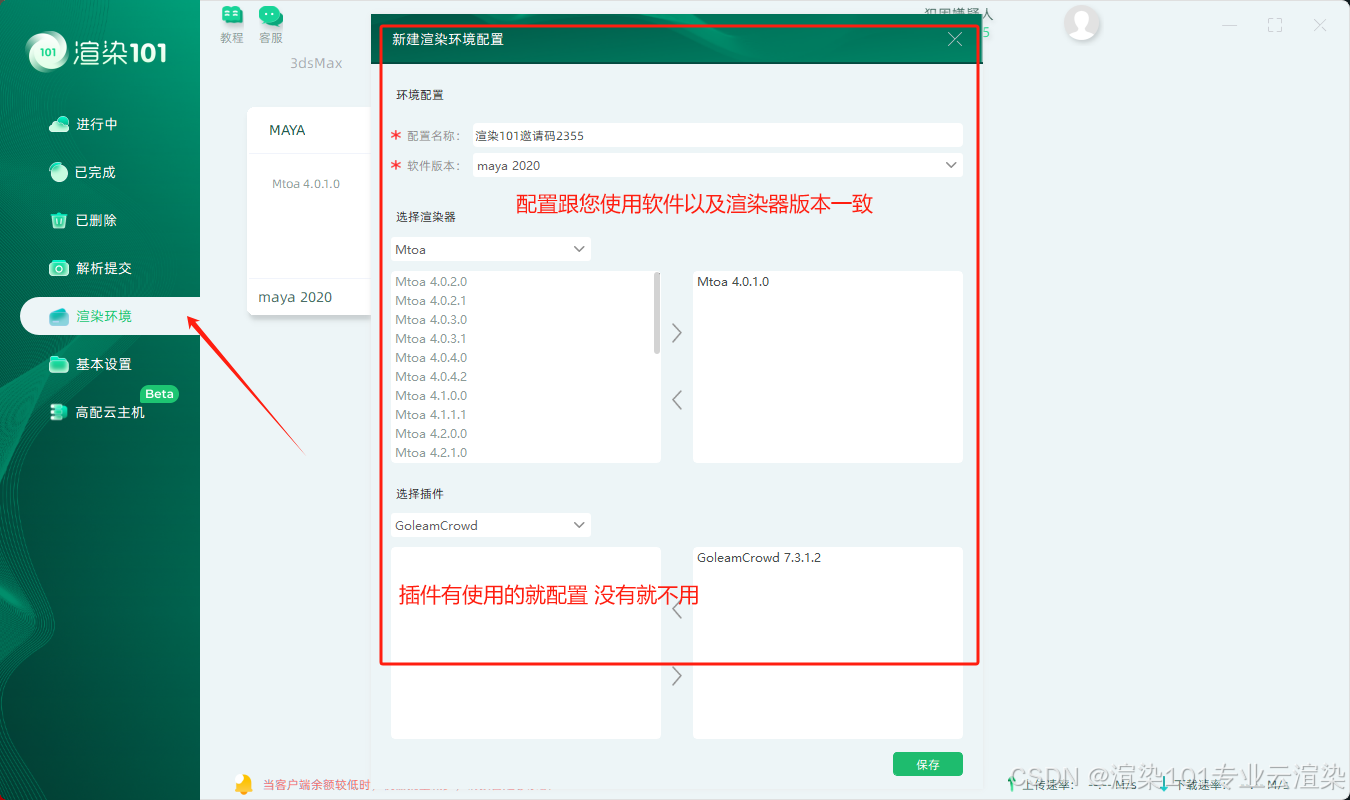This screenshot has height=800, width=1350.
Task: Minimize the 渲染101 window
Action: point(1230,25)
